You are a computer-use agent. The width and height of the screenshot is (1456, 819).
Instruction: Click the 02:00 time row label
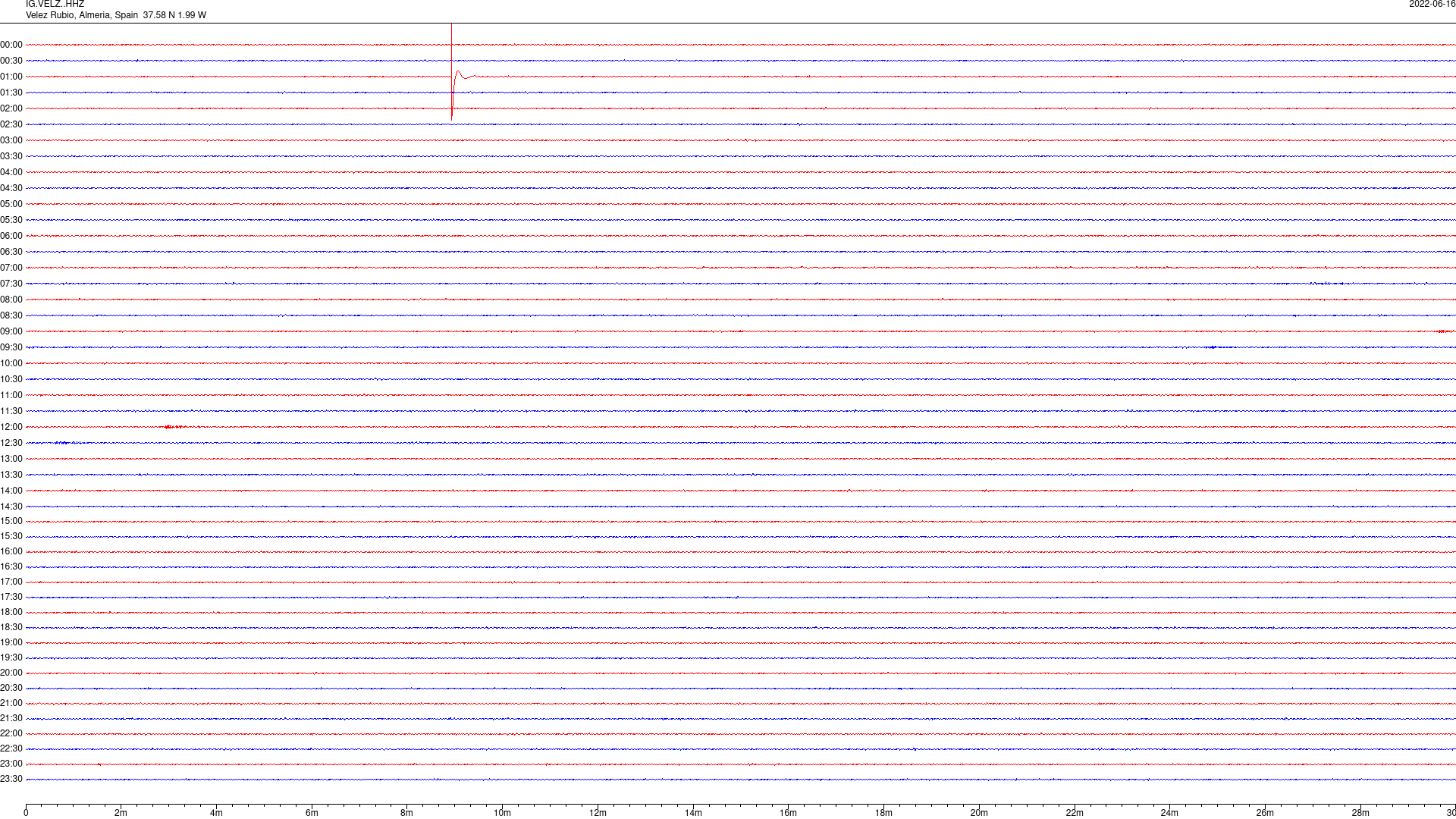coord(11,108)
